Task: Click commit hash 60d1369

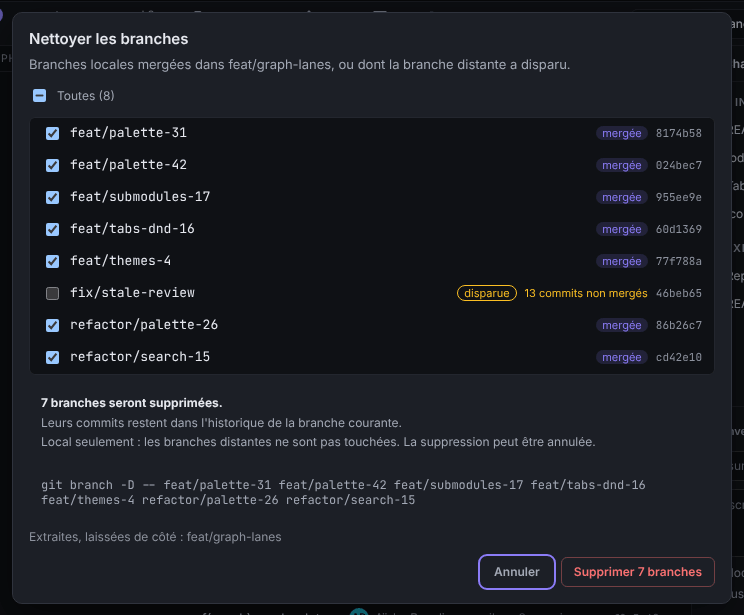Action: [679, 229]
